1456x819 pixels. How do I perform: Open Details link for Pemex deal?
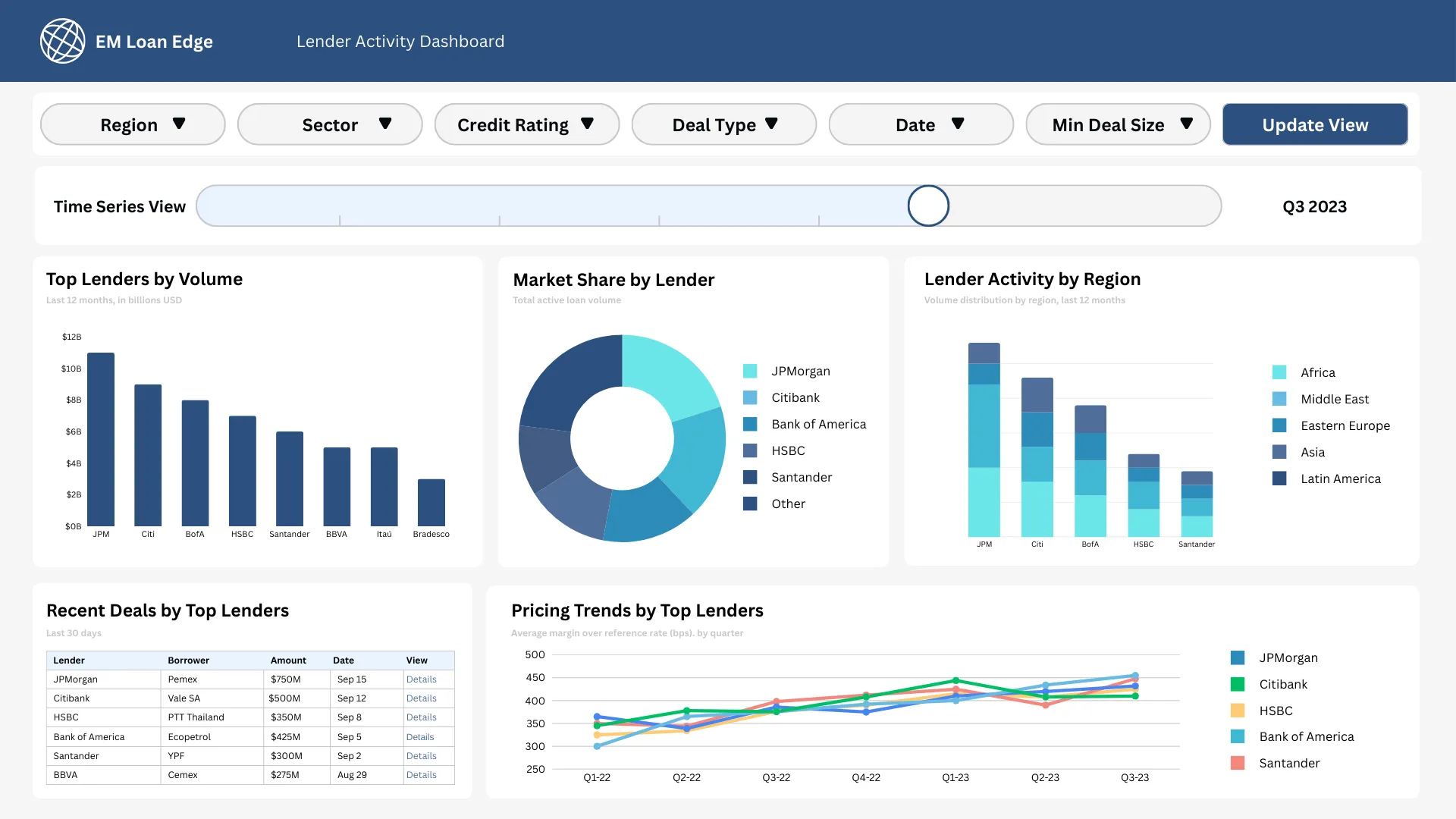click(422, 679)
